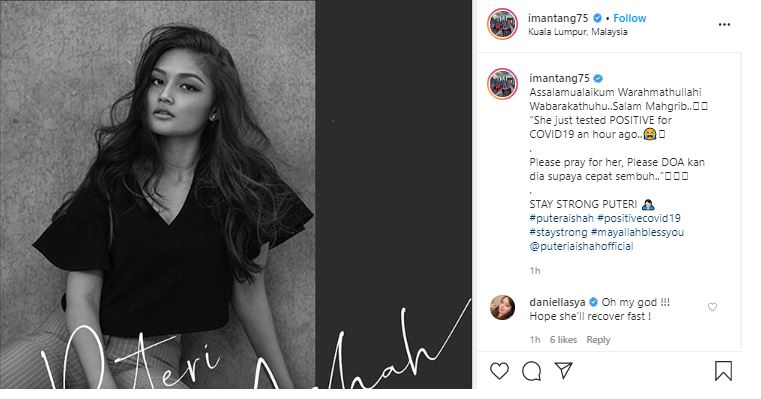Open the #puteraishah hashtag
Screen dimensions: 761x399
coord(562,218)
